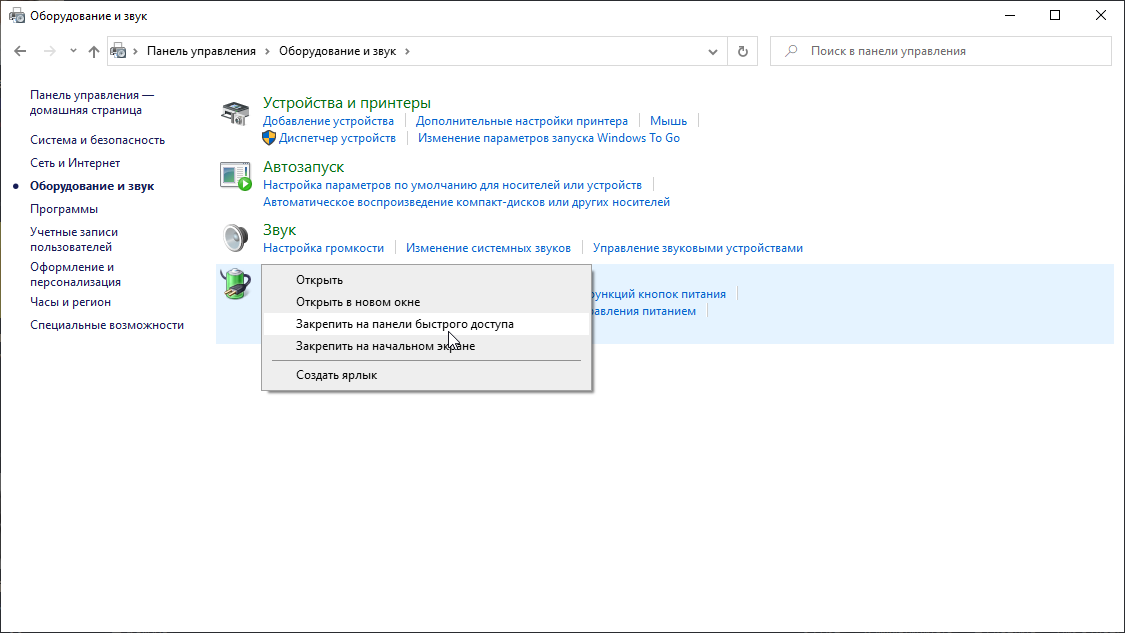Expand chevron after Оборудование и звук breadcrumb

[407, 51]
